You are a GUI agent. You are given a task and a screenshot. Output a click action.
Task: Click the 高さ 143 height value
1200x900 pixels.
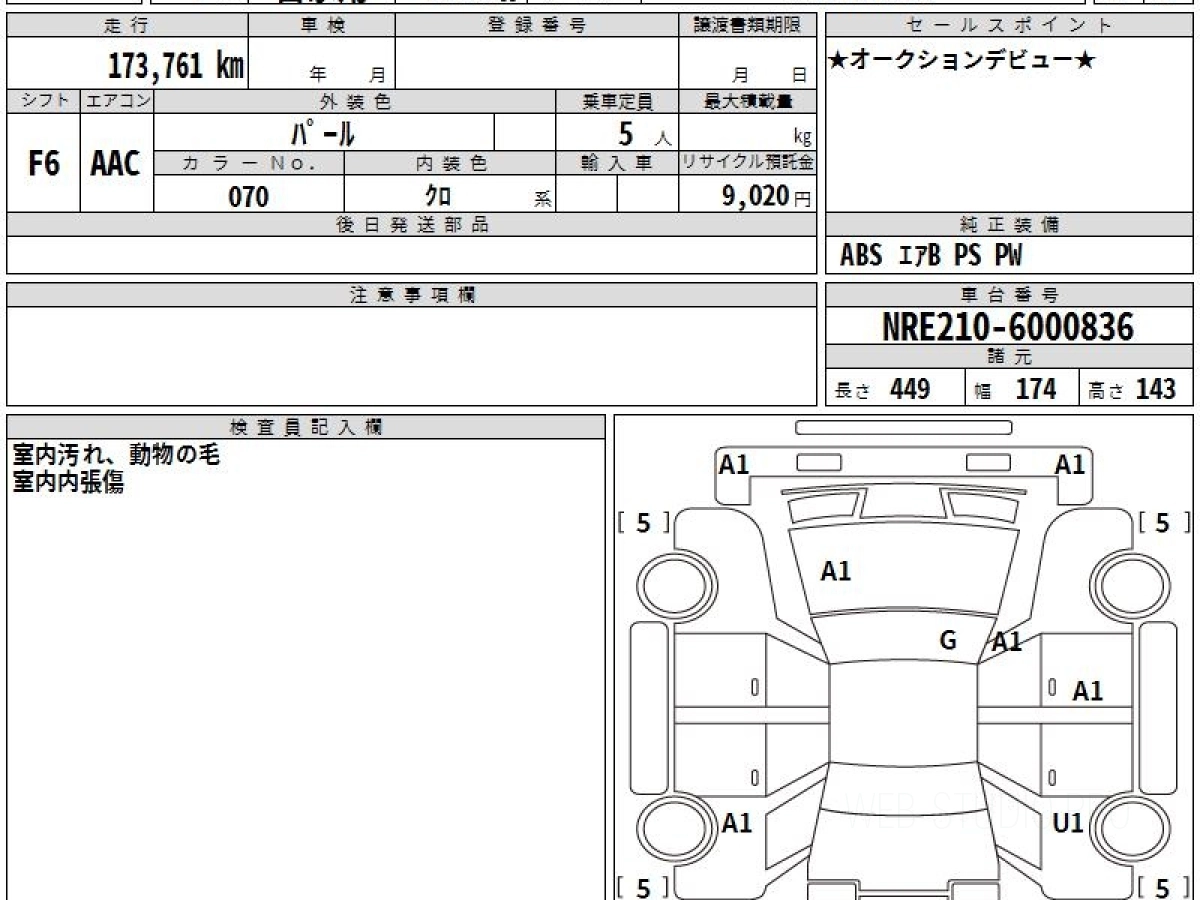1133,389
